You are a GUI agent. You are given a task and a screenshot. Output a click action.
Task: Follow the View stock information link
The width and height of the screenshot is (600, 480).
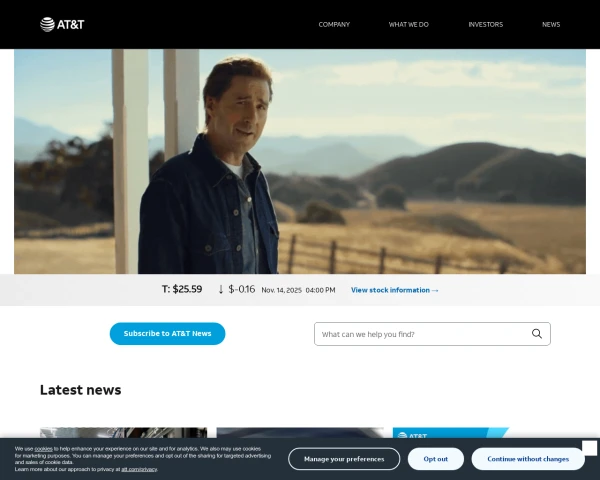[394, 290]
